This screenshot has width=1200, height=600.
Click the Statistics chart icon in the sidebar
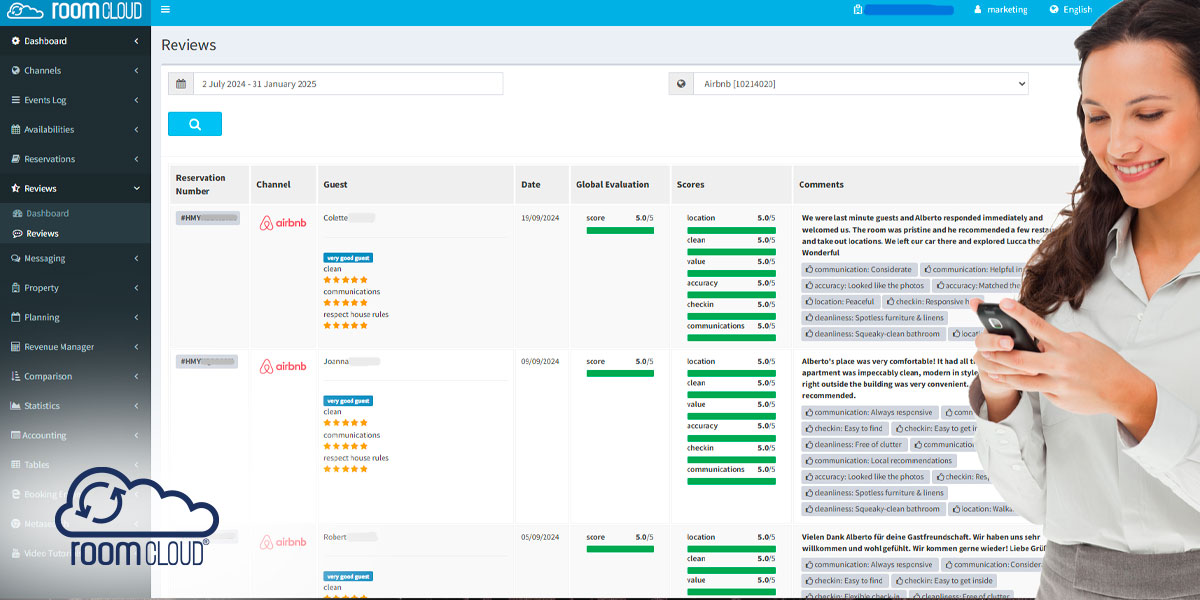pos(15,406)
